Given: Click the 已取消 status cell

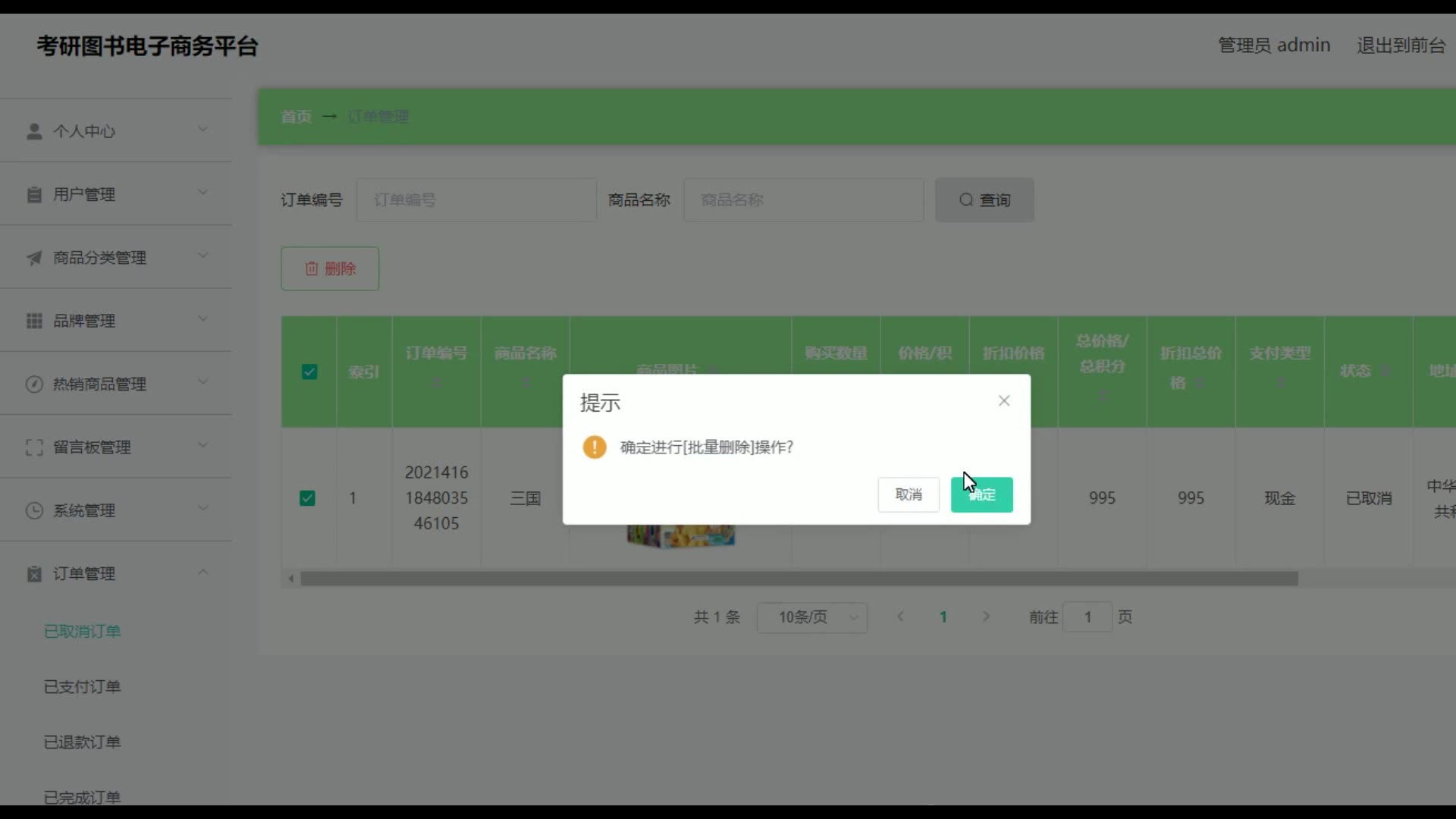Looking at the screenshot, I should [x=1369, y=498].
